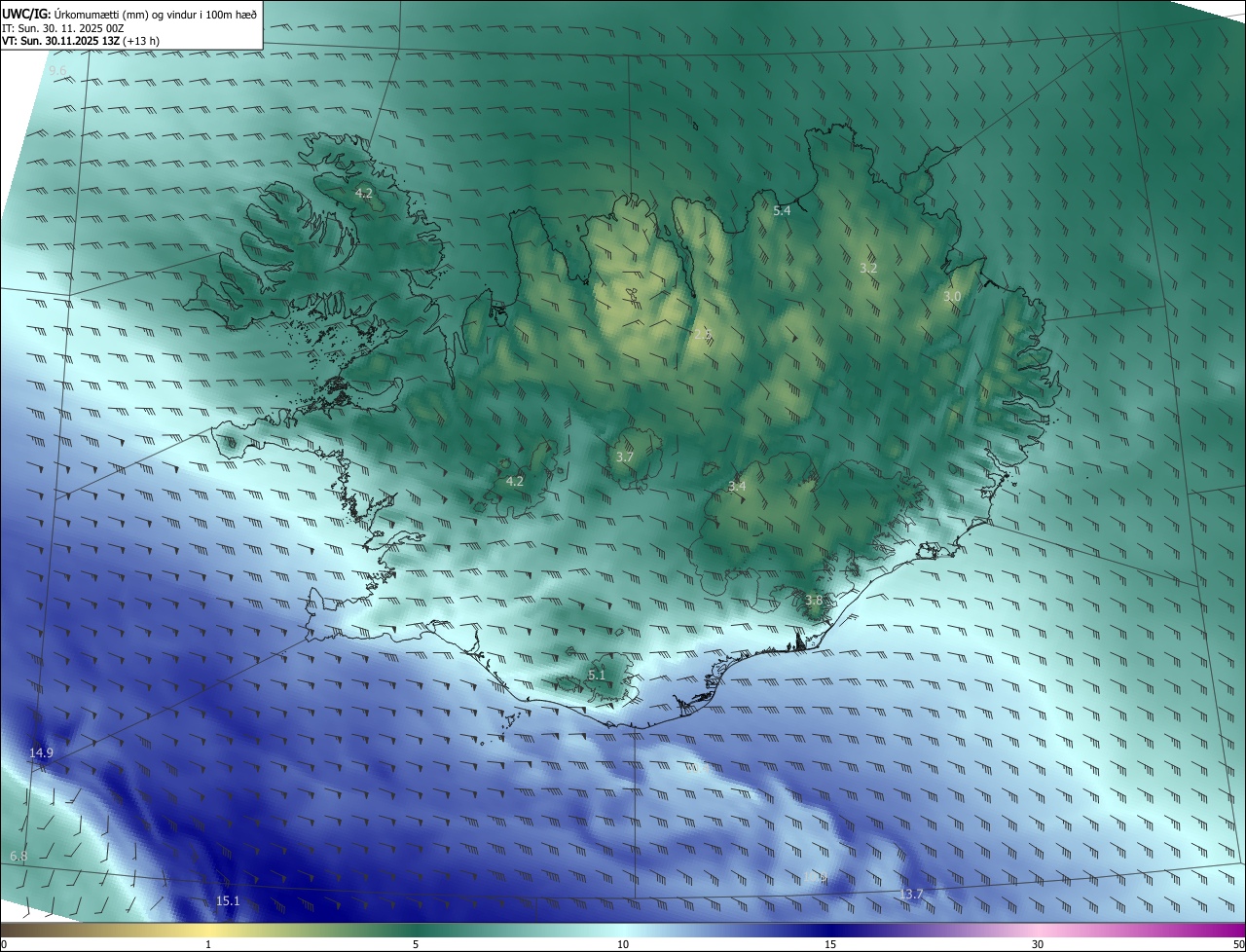Select the 13.7 value above the colour scale
This screenshot has height=952, width=1246.
pyautogui.click(x=911, y=894)
